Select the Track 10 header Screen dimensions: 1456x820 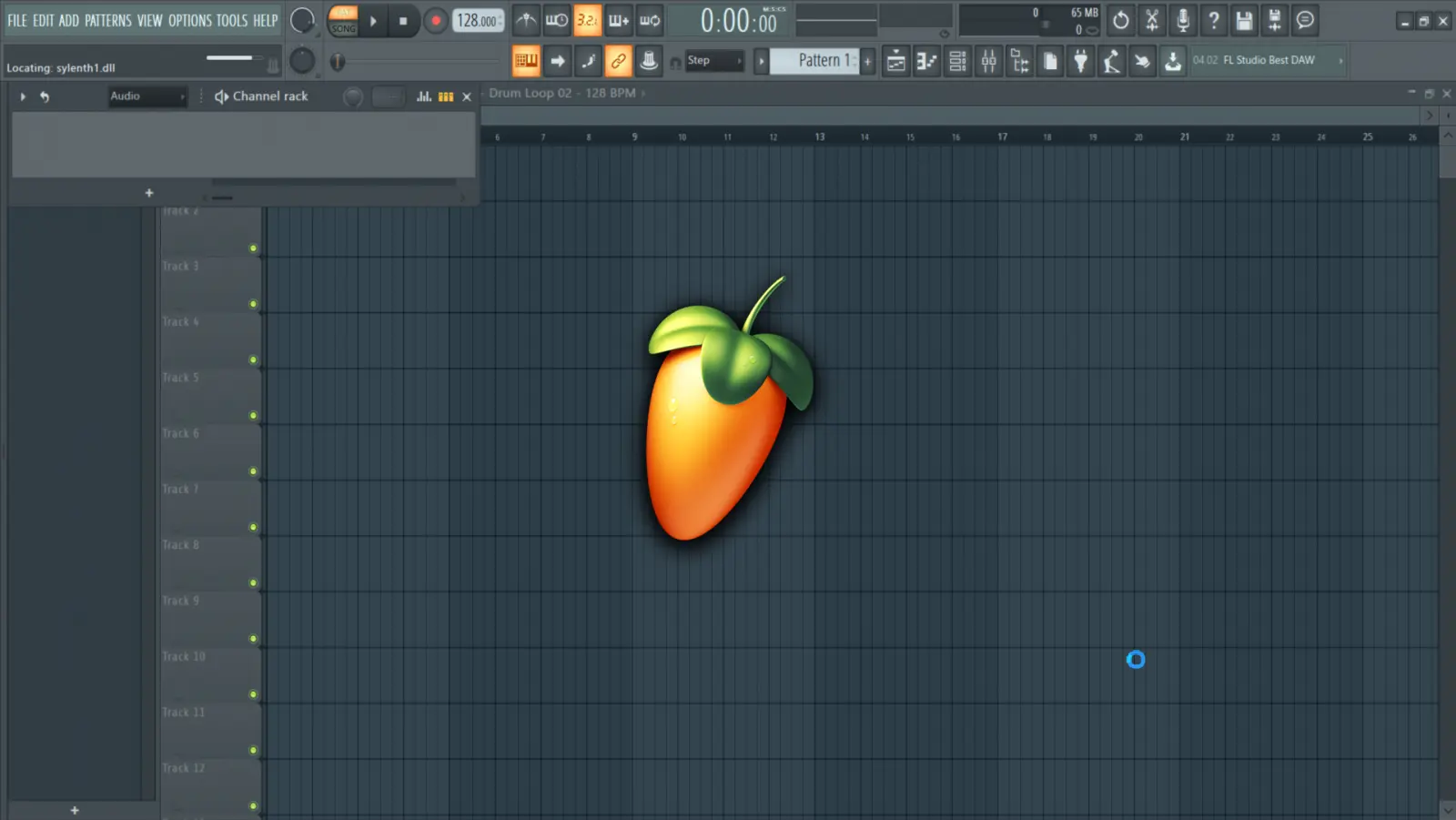[x=210, y=675]
